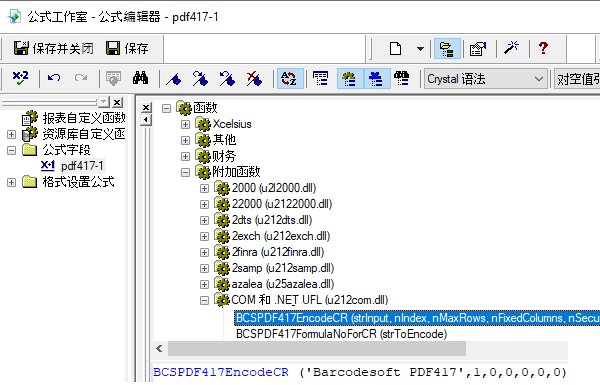
Task: Launch the formula expert wand icon
Action: coord(511,48)
